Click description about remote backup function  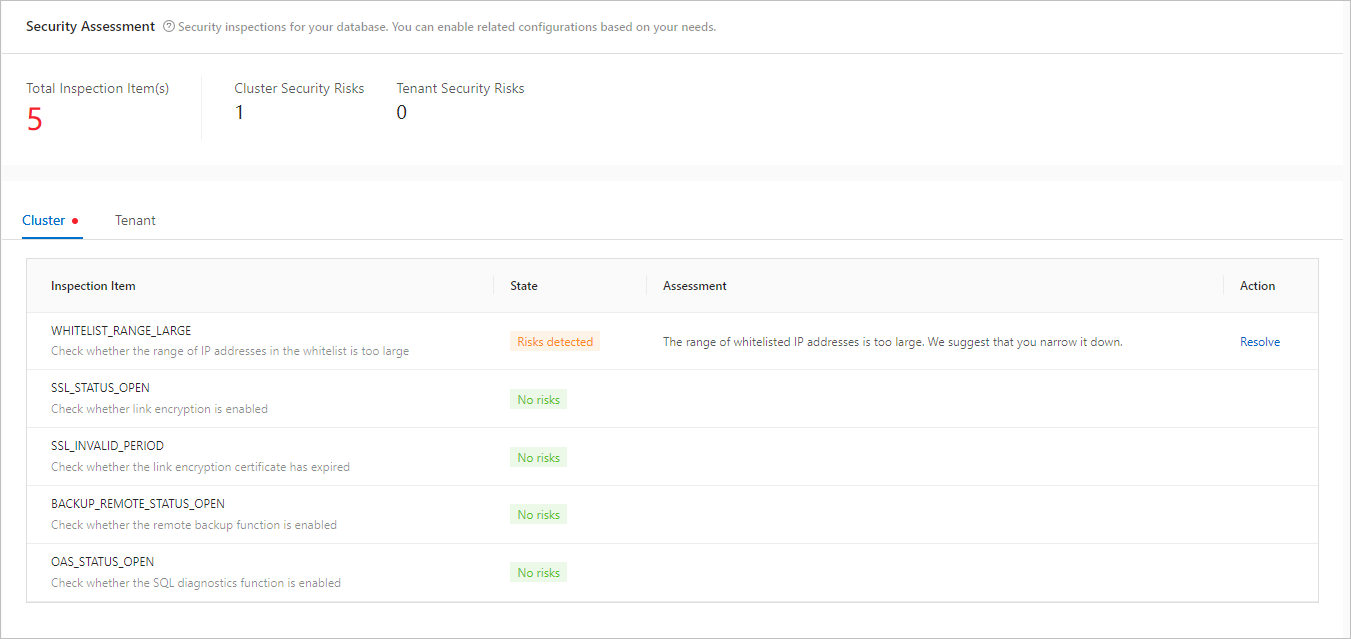[194, 525]
